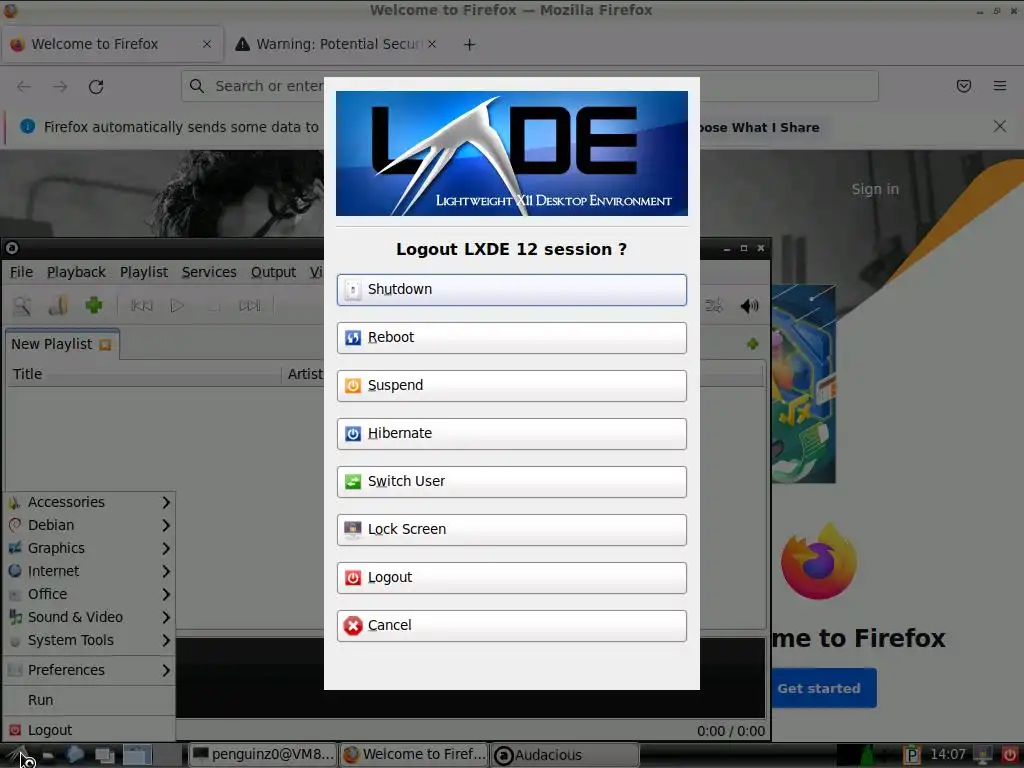
Task: Click previous track button in Audacious
Action: click(x=142, y=306)
